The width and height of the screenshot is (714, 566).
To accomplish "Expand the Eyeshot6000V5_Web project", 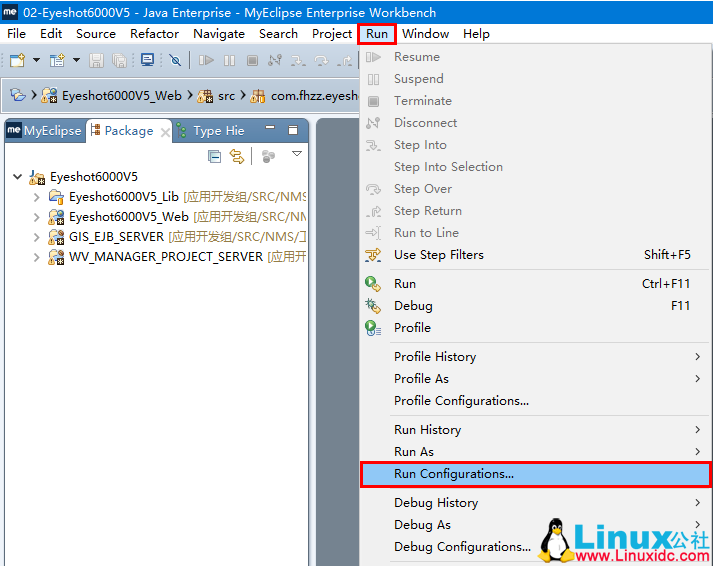I will point(37,217).
